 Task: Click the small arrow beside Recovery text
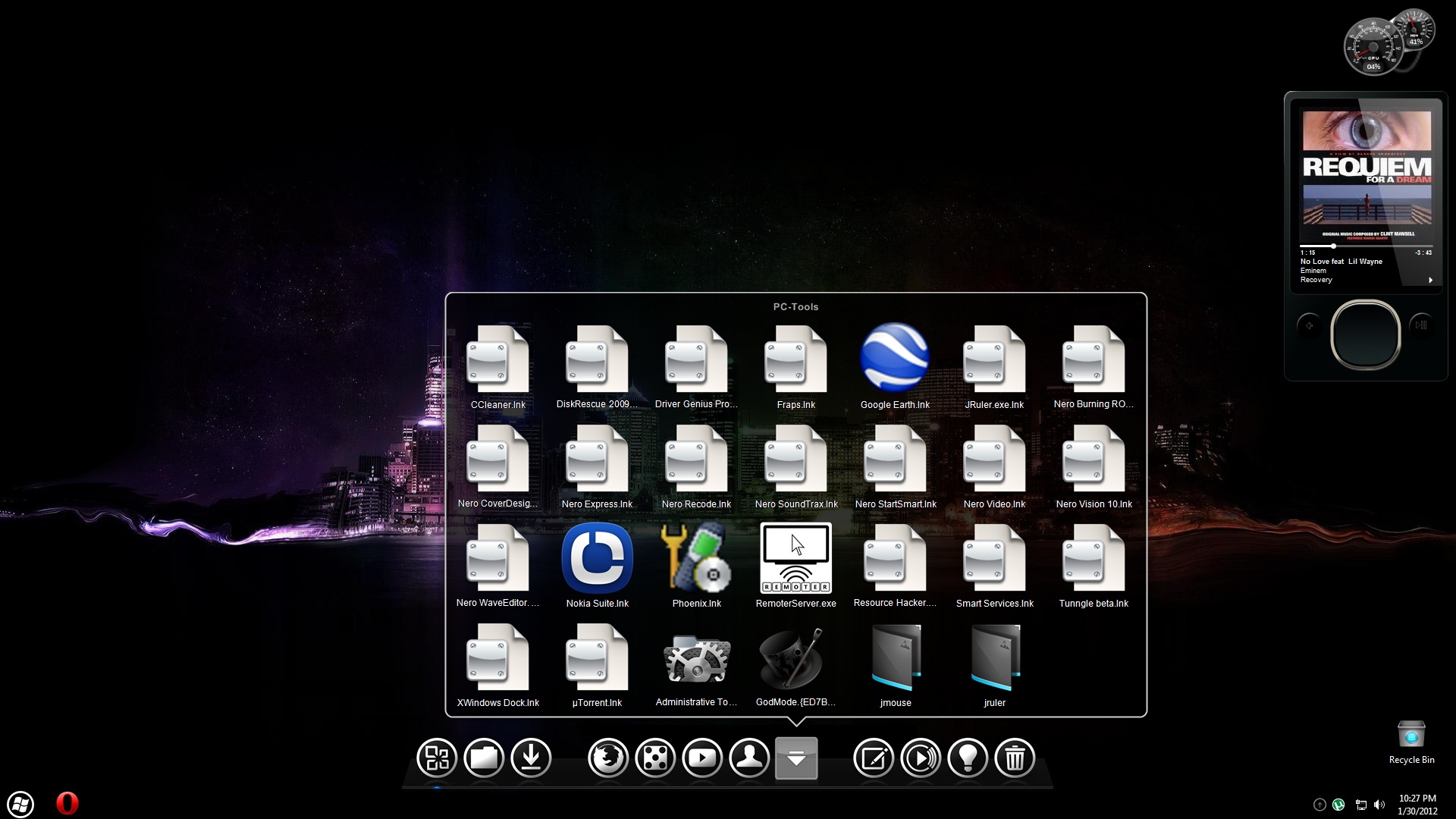[1430, 280]
